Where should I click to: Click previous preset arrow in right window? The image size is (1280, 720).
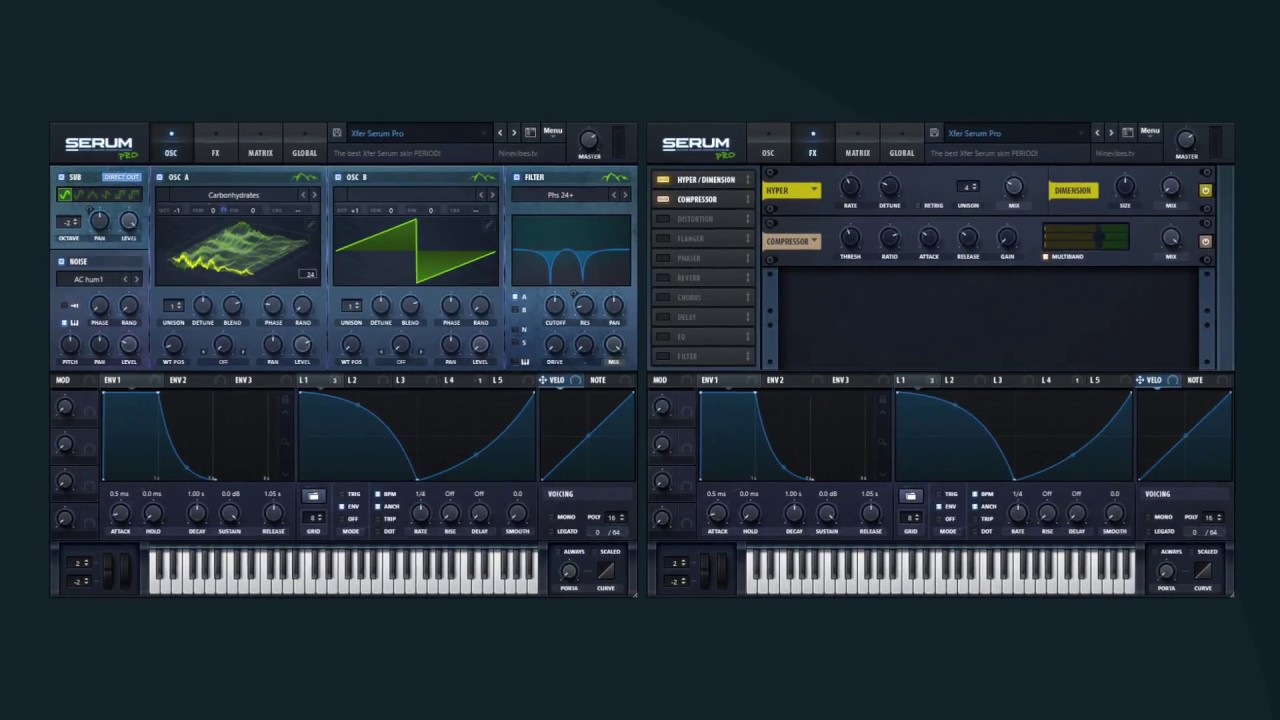(x=1097, y=133)
